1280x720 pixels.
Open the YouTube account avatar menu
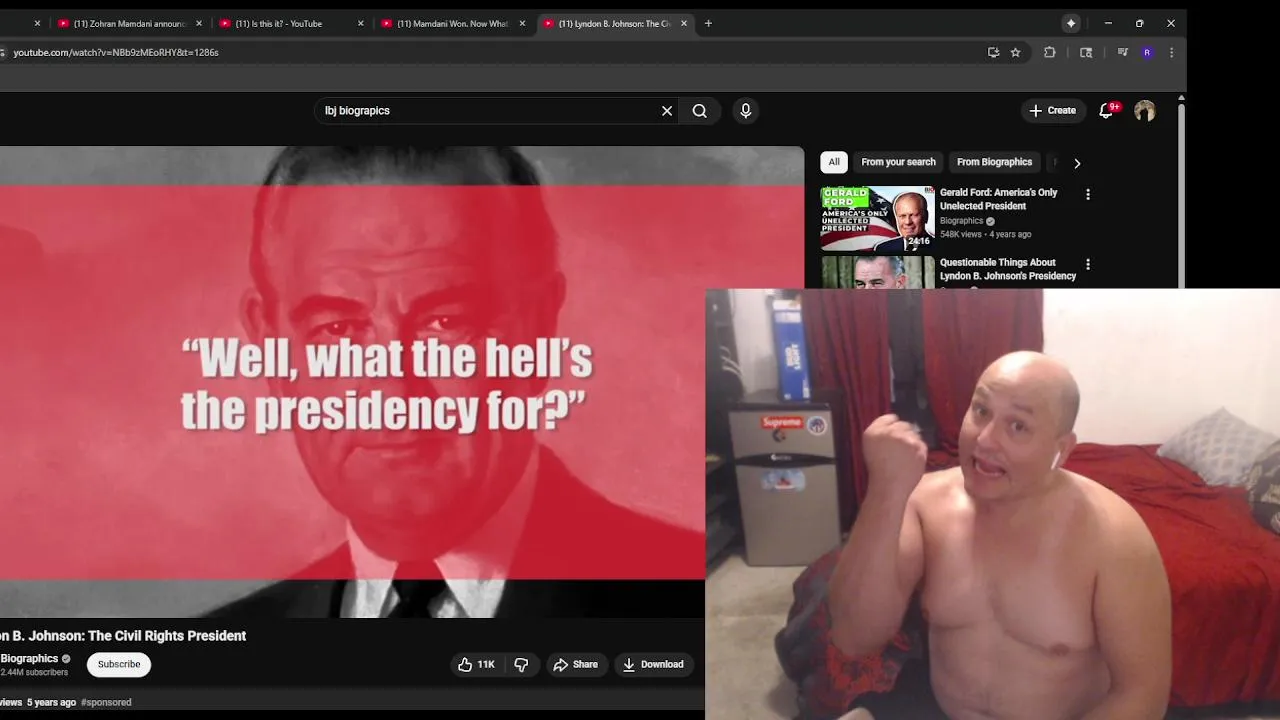tap(1145, 111)
